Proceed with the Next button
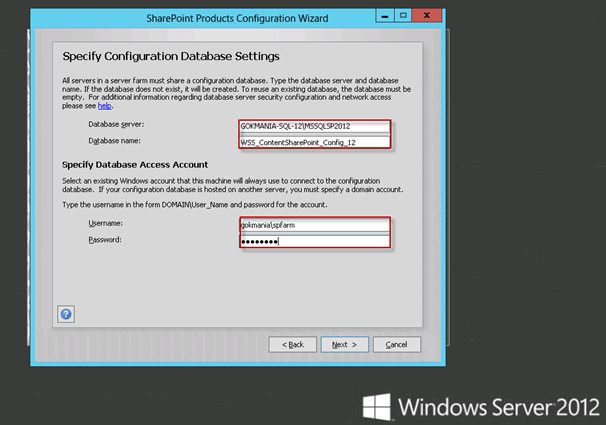The width and height of the screenshot is (606, 425). click(344, 345)
